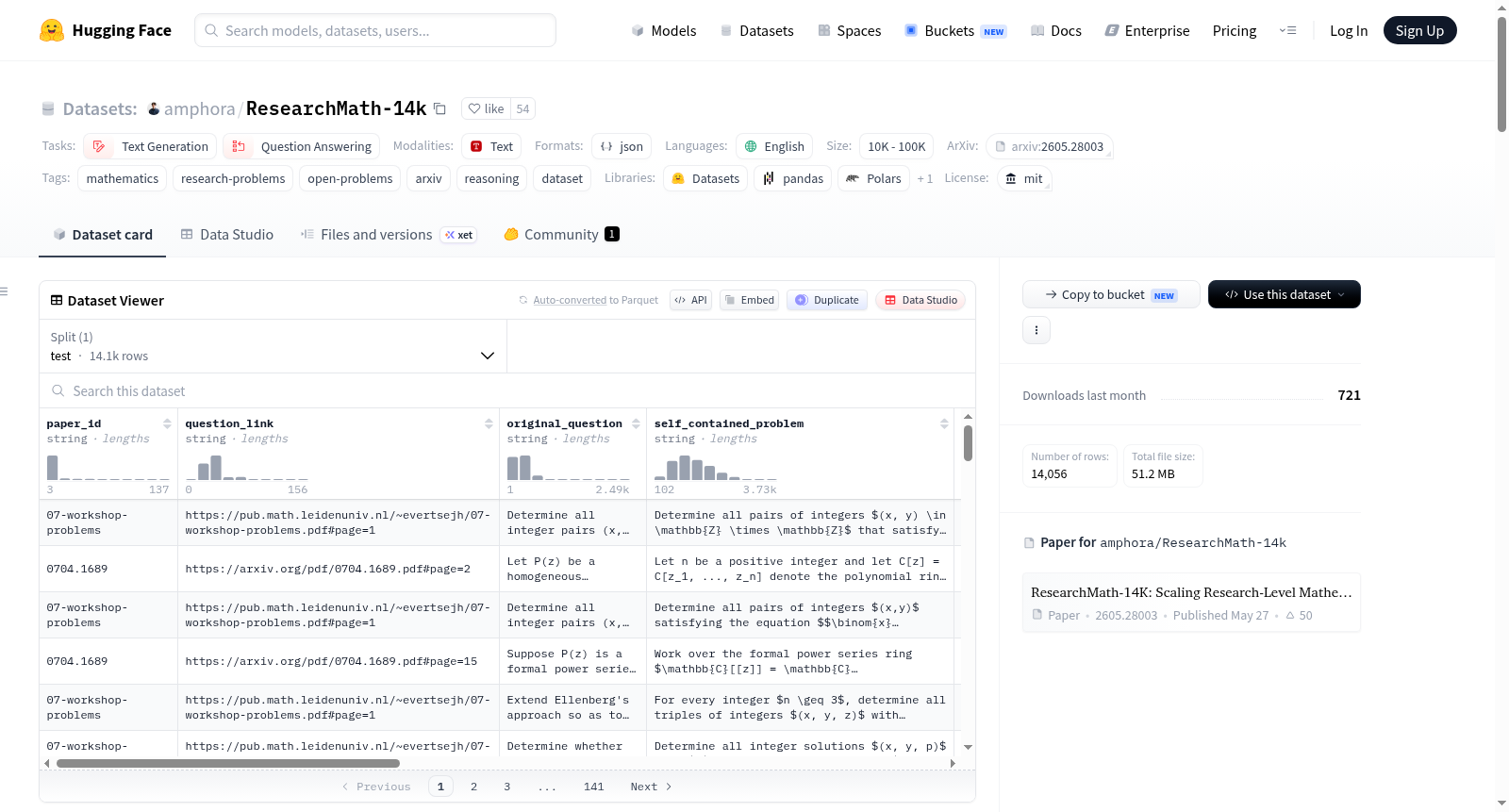This screenshot has height=812, width=1509.
Task: Jump to page 141 of the dataset
Action: click(x=593, y=787)
